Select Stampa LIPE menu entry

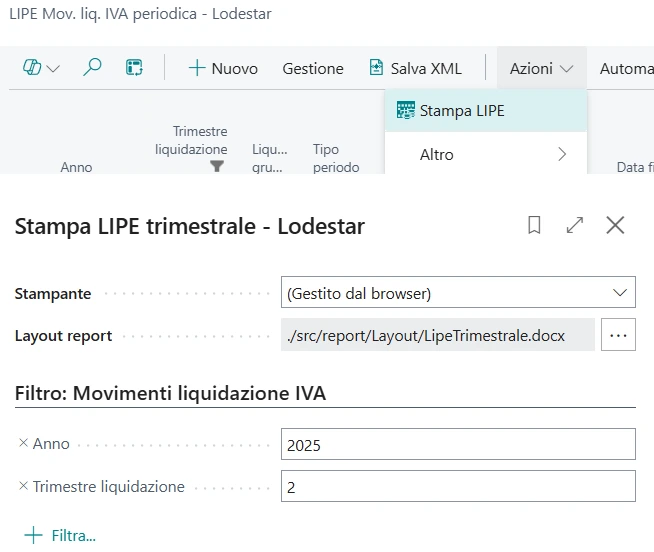tap(486, 111)
